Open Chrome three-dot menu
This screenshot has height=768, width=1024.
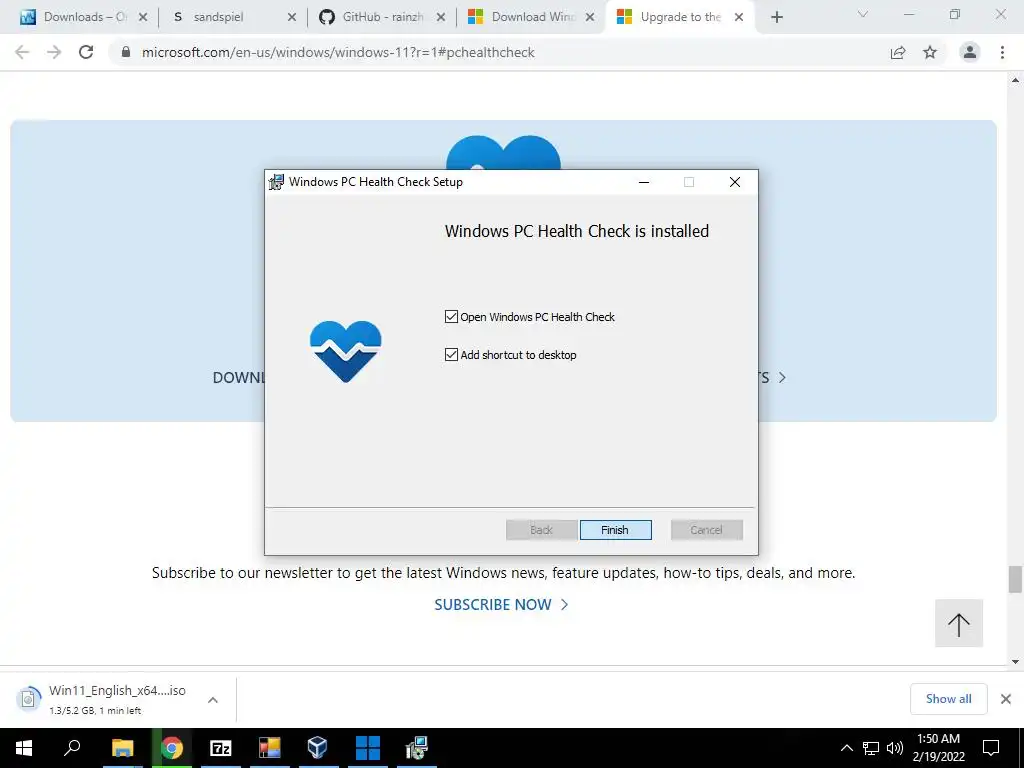click(x=1002, y=52)
